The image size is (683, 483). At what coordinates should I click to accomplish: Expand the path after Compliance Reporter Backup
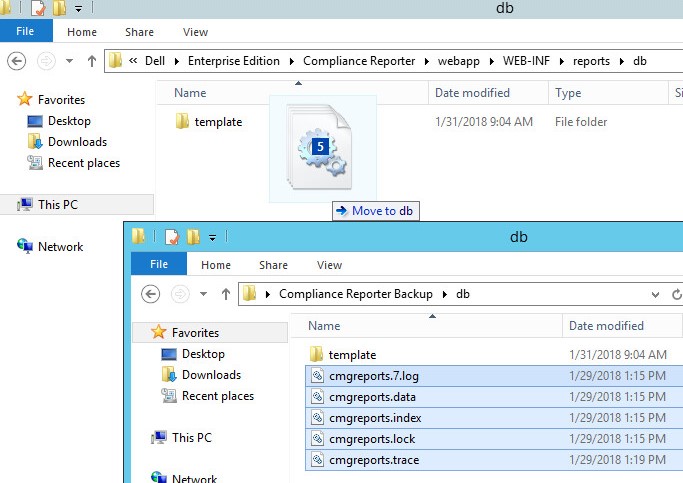coord(445,294)
